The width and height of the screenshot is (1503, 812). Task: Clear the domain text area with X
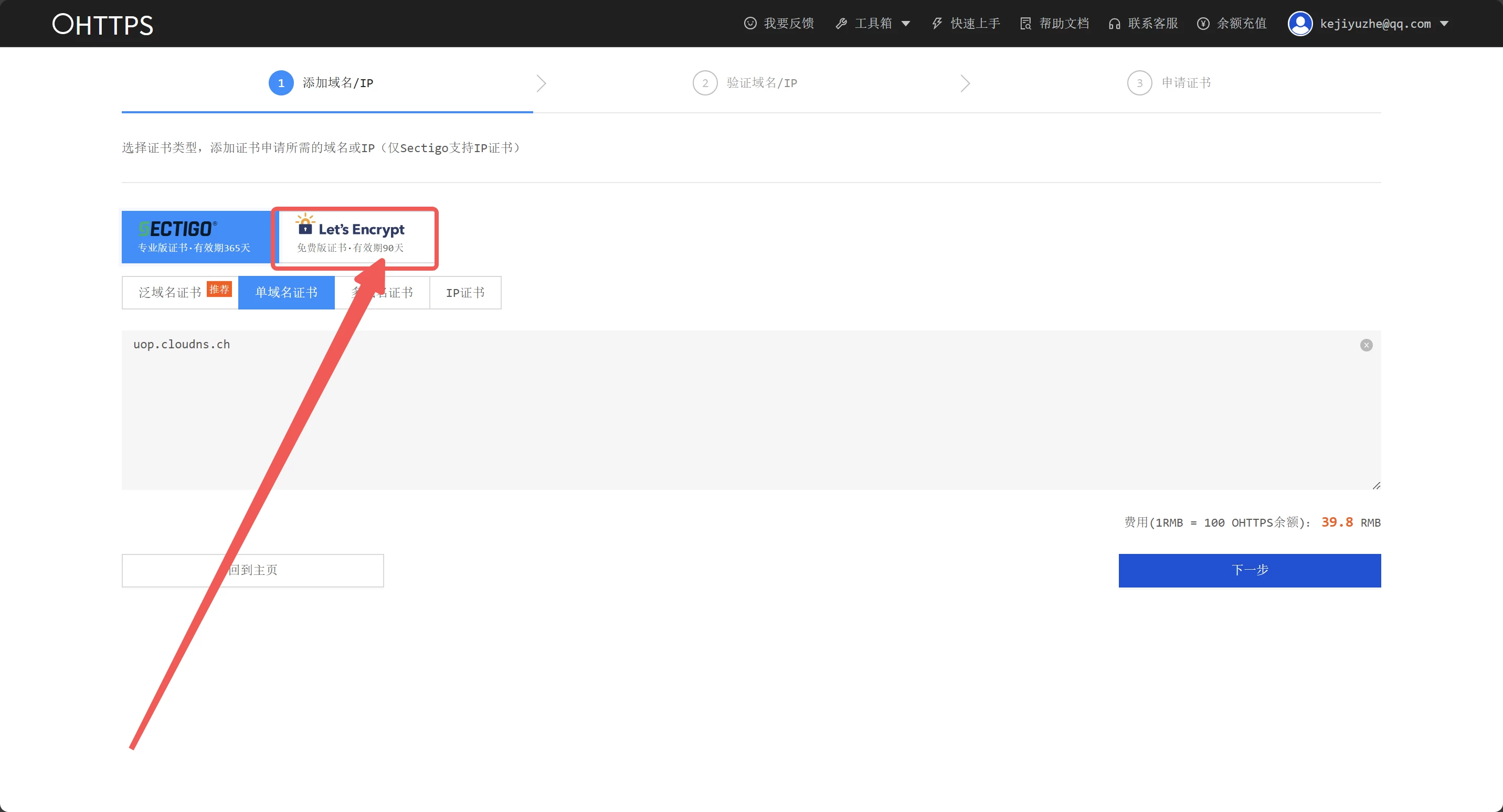point(1366,345)
